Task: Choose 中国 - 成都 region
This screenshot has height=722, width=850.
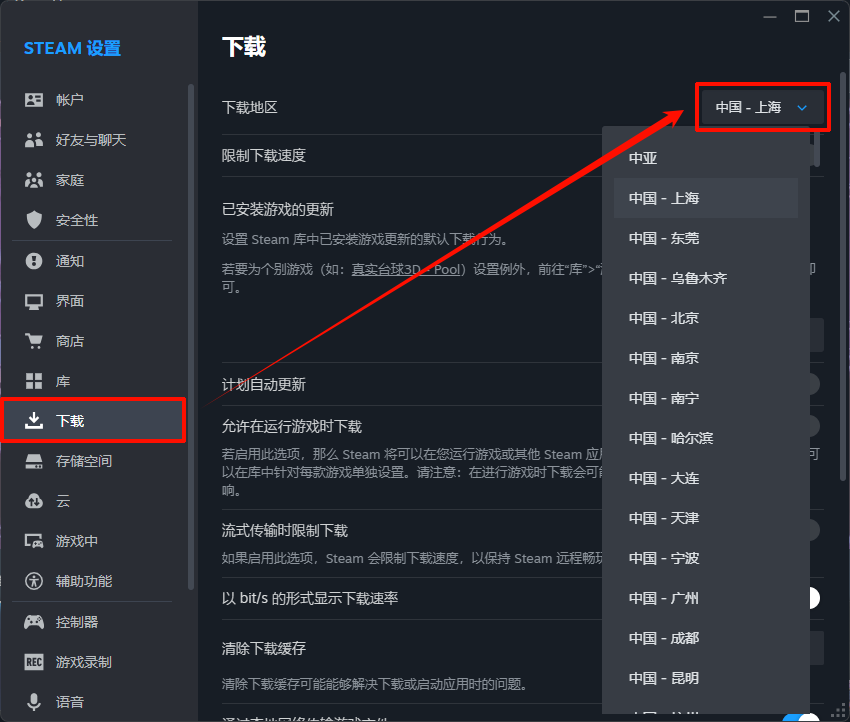Action: (705, 639)
